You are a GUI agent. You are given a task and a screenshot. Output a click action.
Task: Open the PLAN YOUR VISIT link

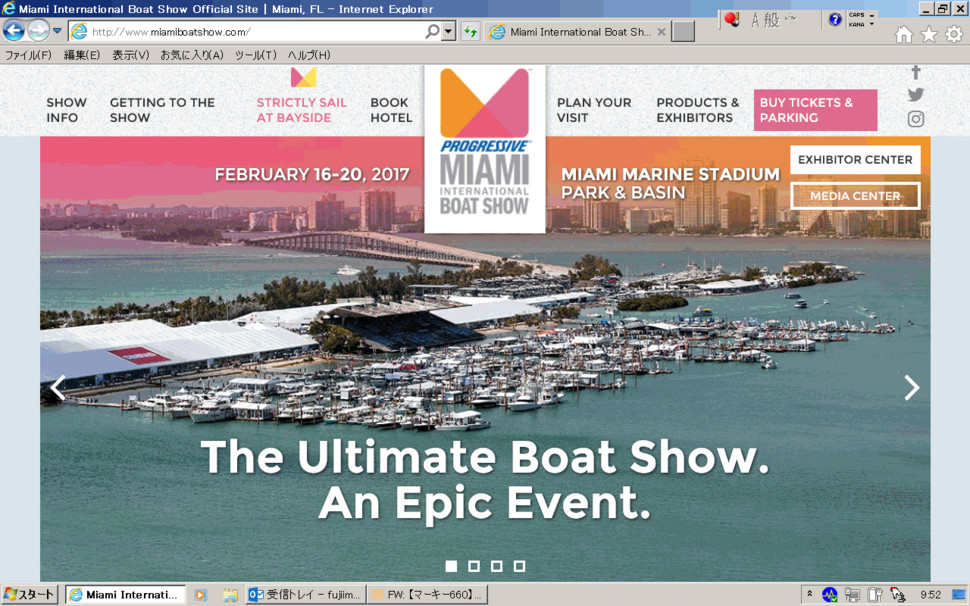(x=594, y=110)
